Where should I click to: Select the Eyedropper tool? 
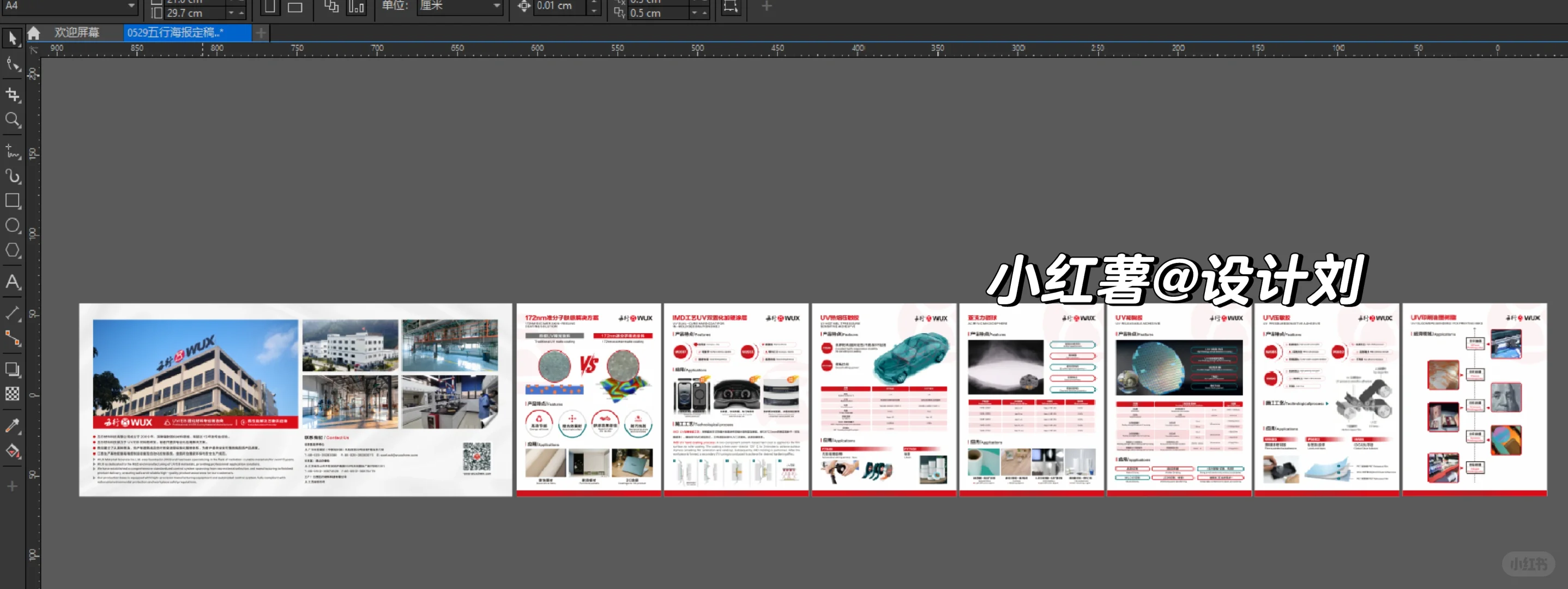coord(12,425)
